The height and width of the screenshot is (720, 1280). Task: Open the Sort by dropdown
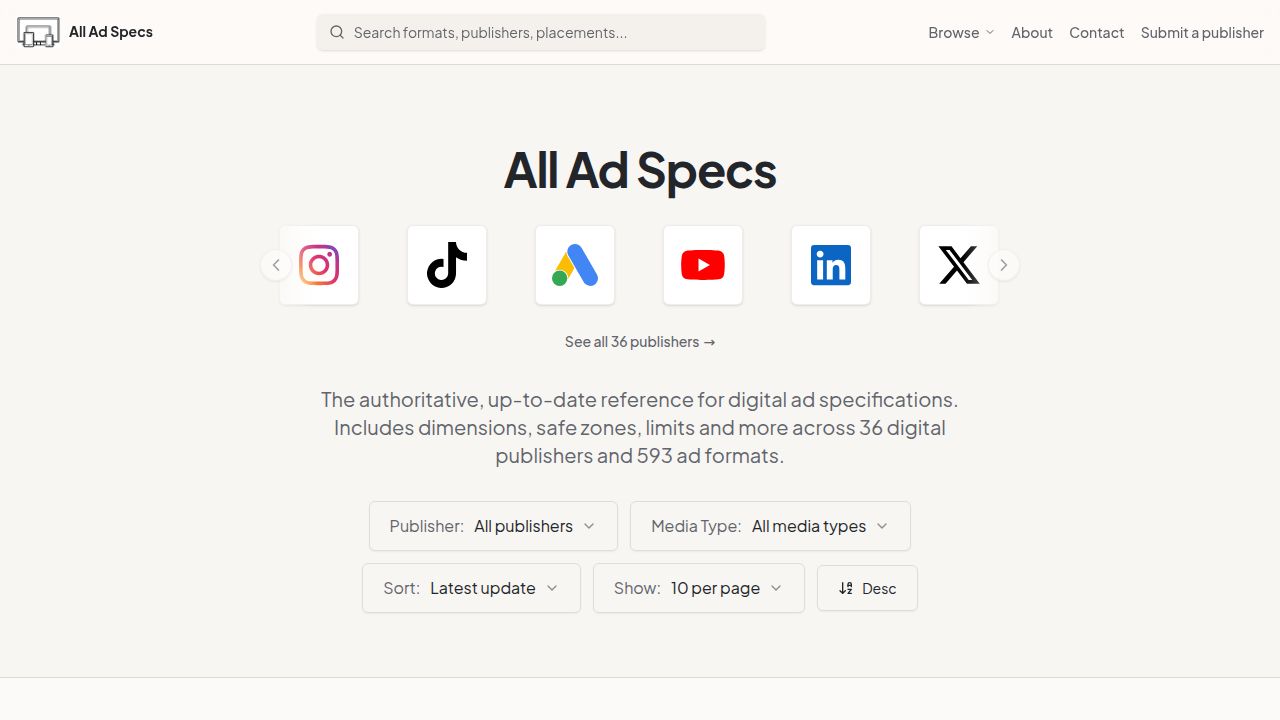click(471, 588)
